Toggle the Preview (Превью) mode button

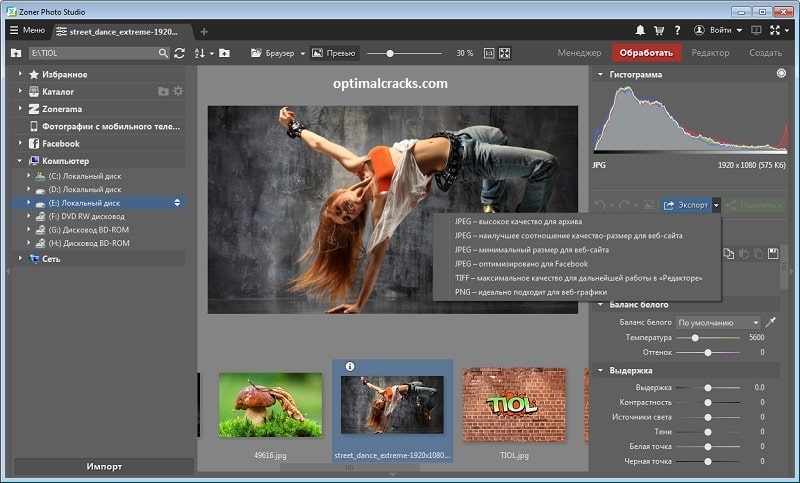[x=334, y=53]
